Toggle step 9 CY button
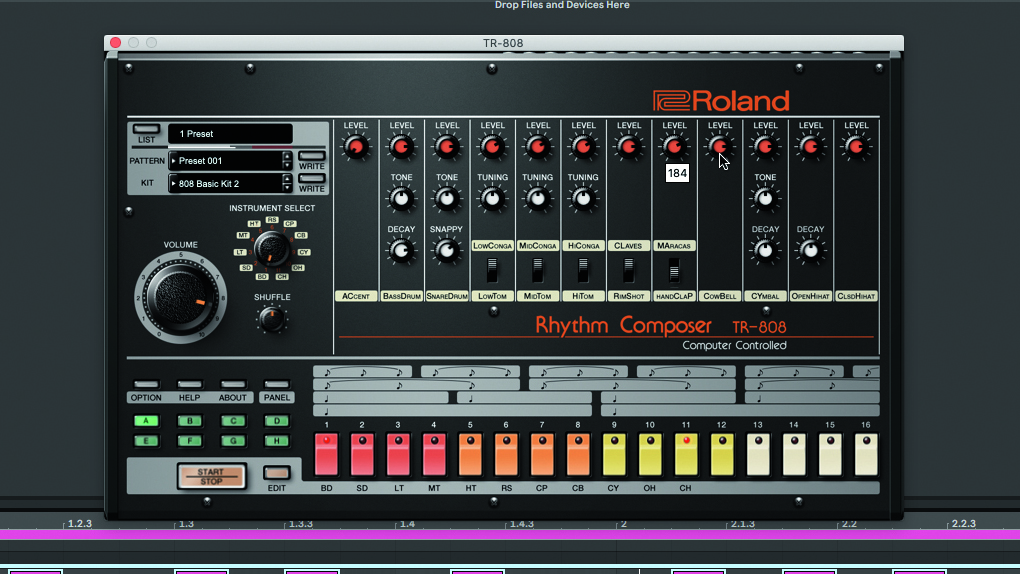The width and height of the screenshot is (1020, 574). click(614, 454)
